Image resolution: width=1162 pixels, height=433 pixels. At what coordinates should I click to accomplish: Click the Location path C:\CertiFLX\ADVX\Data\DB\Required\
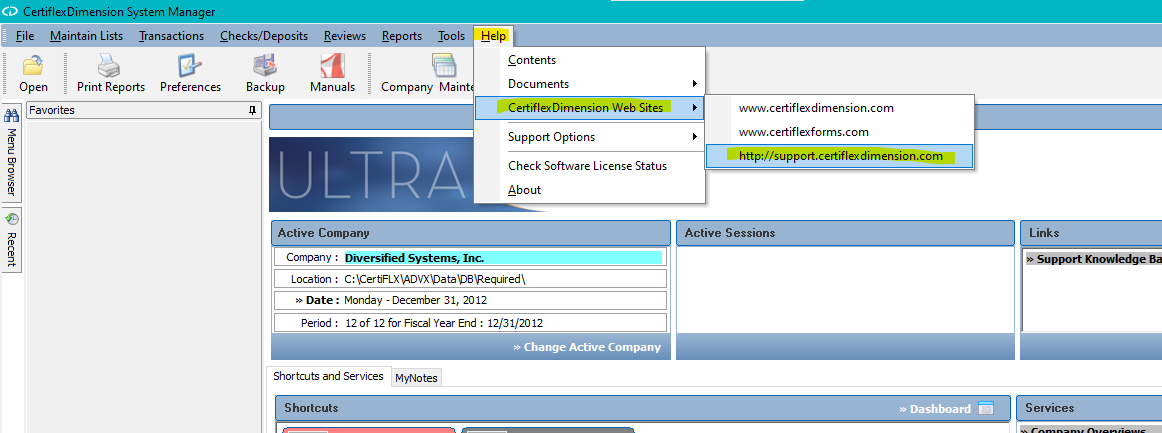436,279
